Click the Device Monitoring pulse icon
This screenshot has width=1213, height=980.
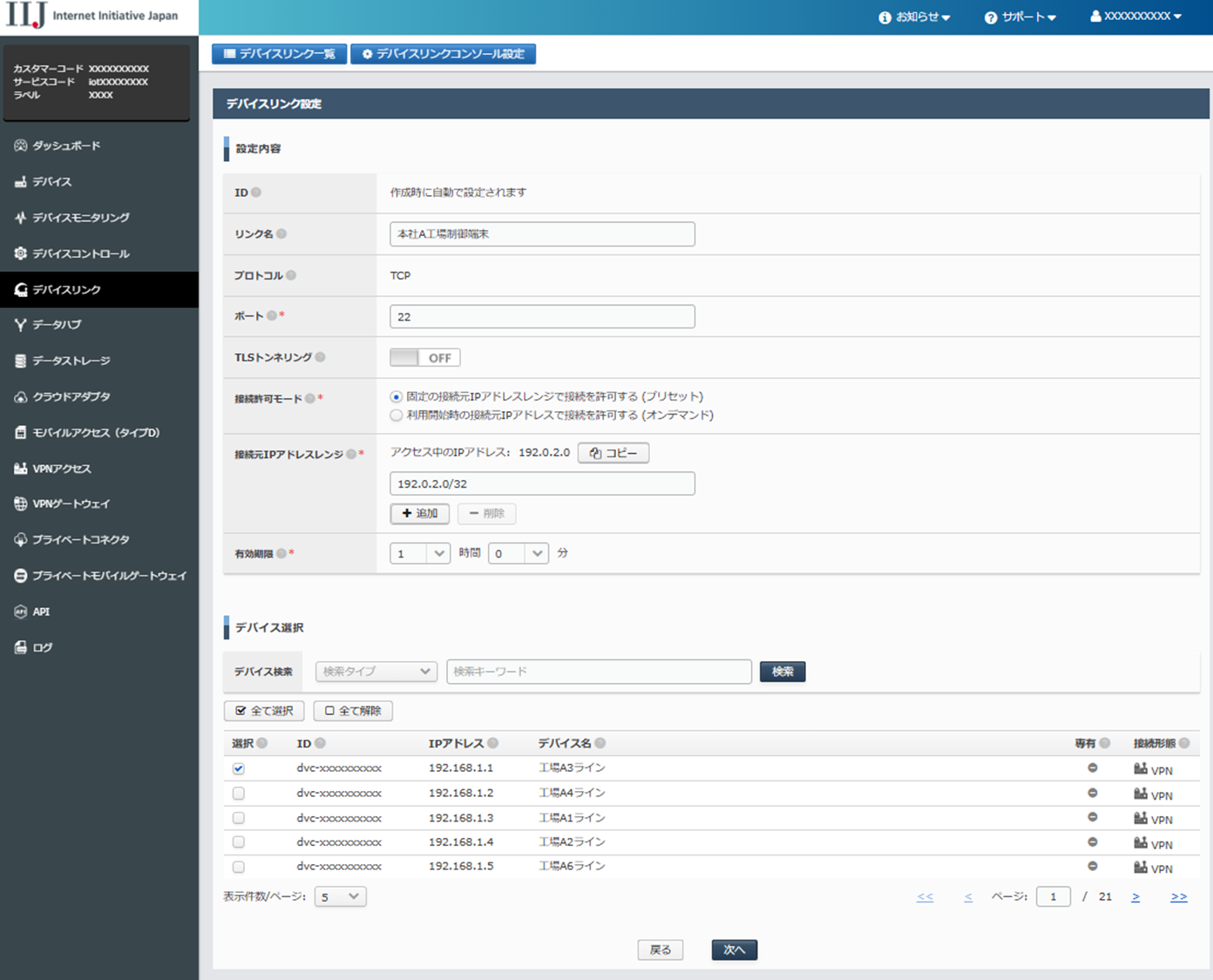point(21,218)
